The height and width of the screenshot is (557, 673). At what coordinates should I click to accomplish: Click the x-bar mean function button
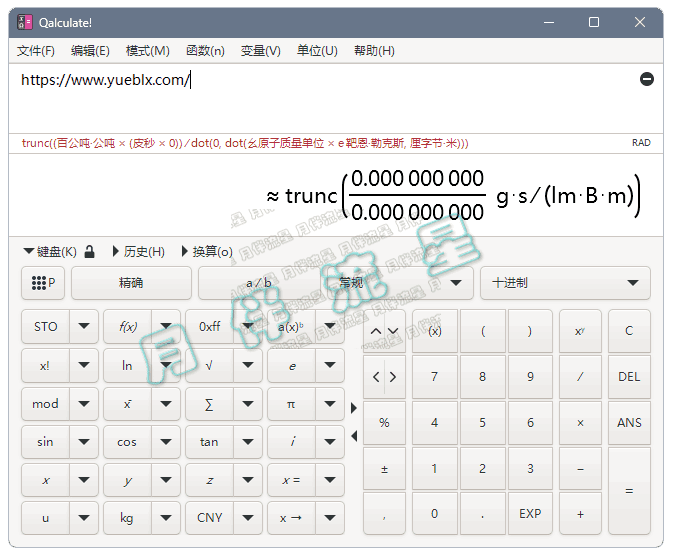coord(127,404)
